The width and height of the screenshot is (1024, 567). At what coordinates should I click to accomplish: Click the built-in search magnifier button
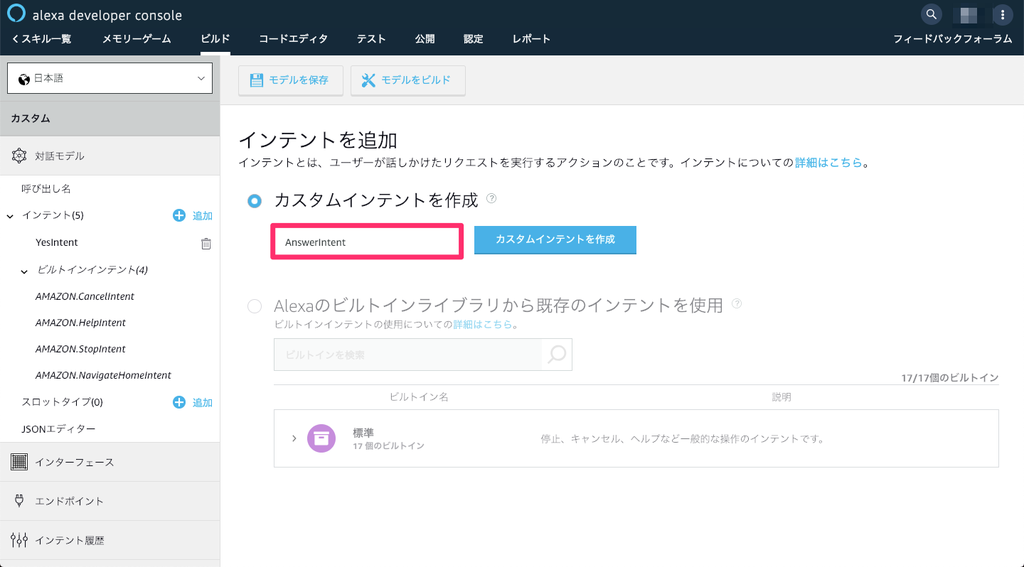coord(556,354)
